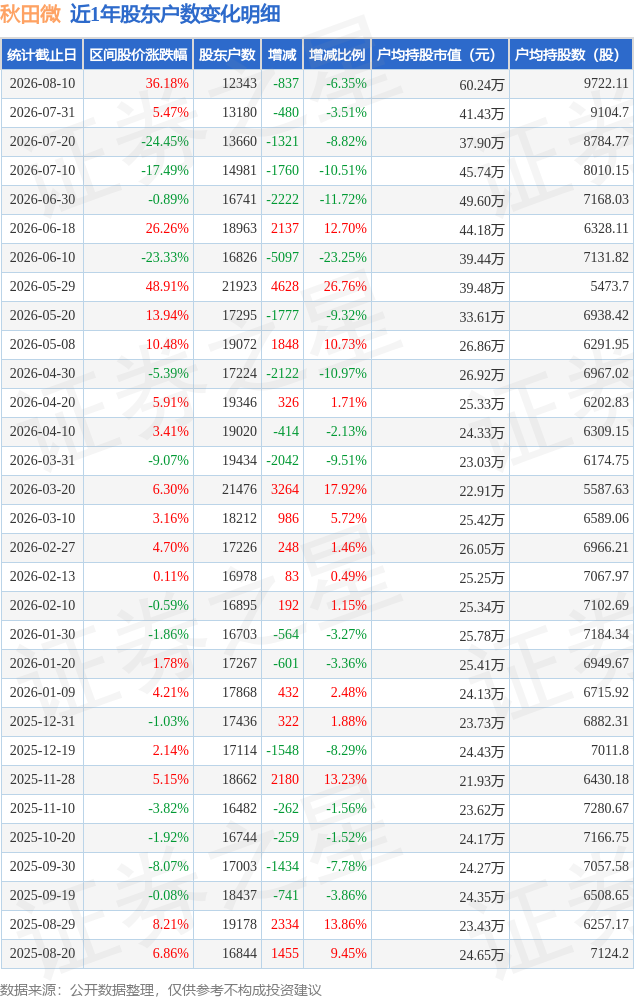Click the 60.24万 market value cell
The image size is (634, 999).
coord(481,85)
